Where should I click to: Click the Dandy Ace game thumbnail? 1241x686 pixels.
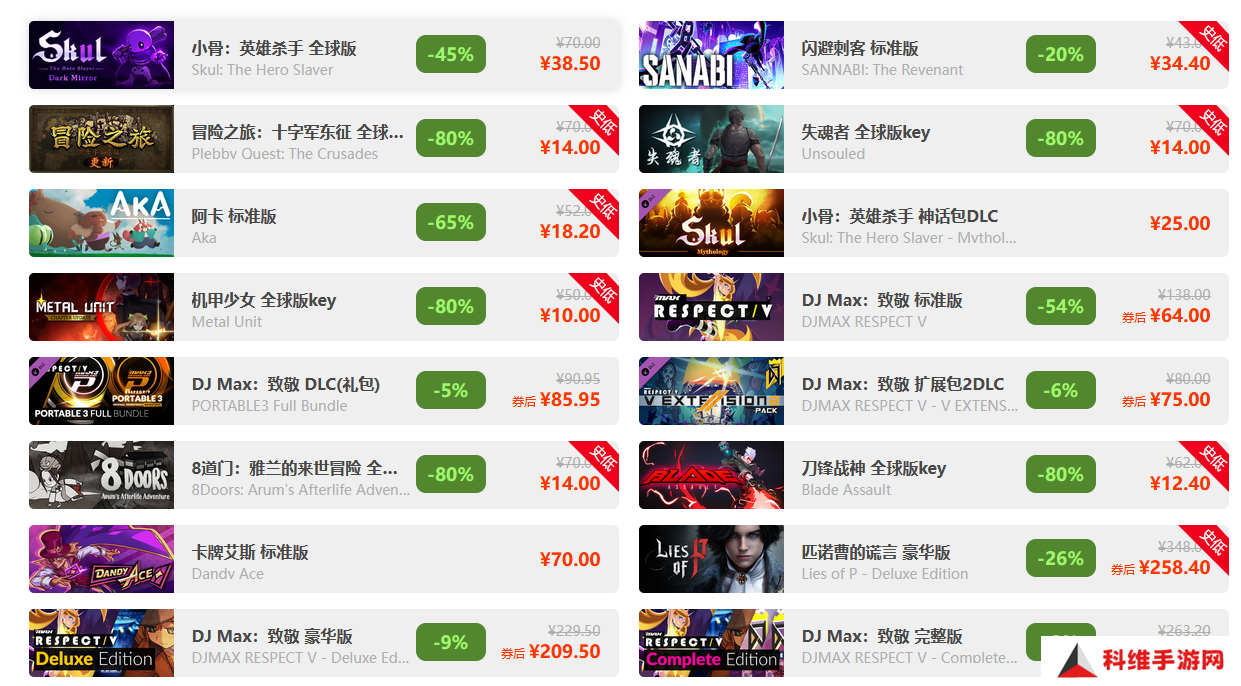coord(101,559)
